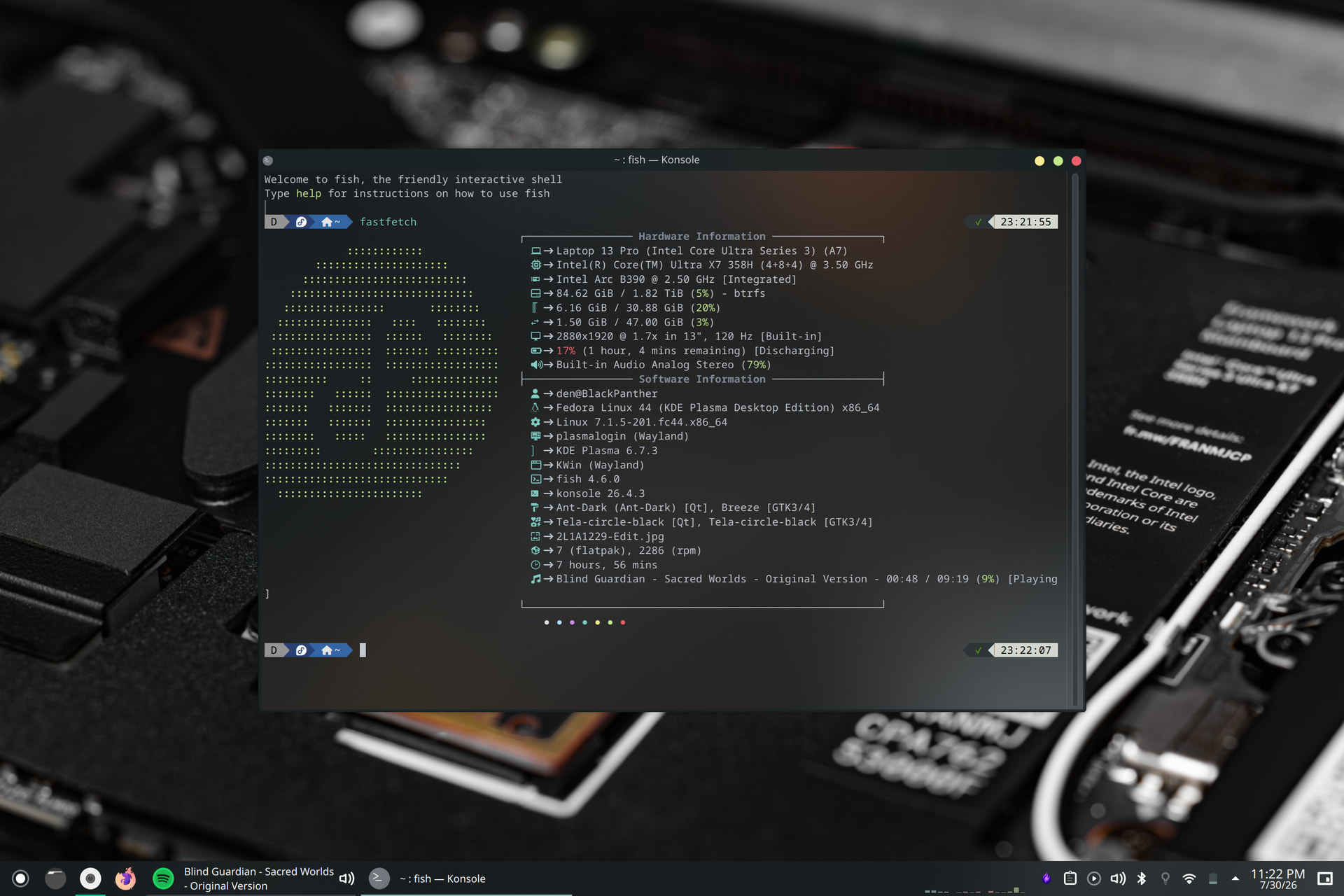1344x896 pixels.
Task: Open the clock showing 11:22 PM
Action: click(1278, 879)
